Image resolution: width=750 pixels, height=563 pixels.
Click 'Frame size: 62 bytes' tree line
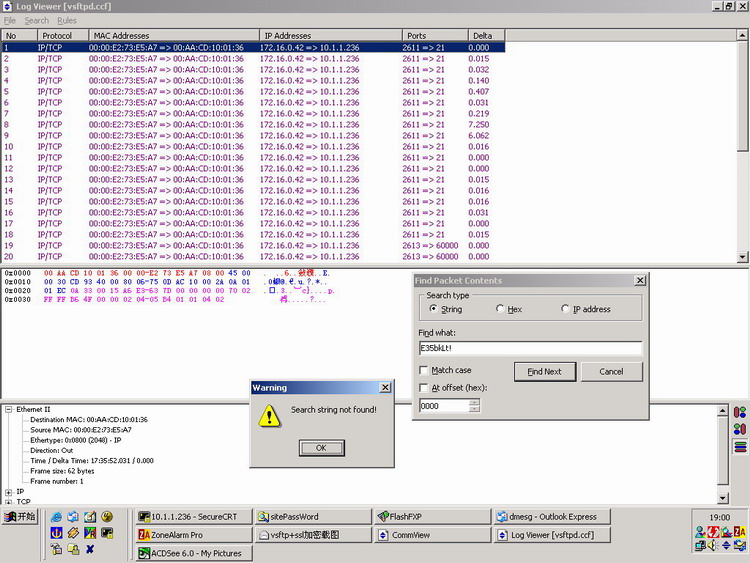pyautogui.click(x=62, y=471)
